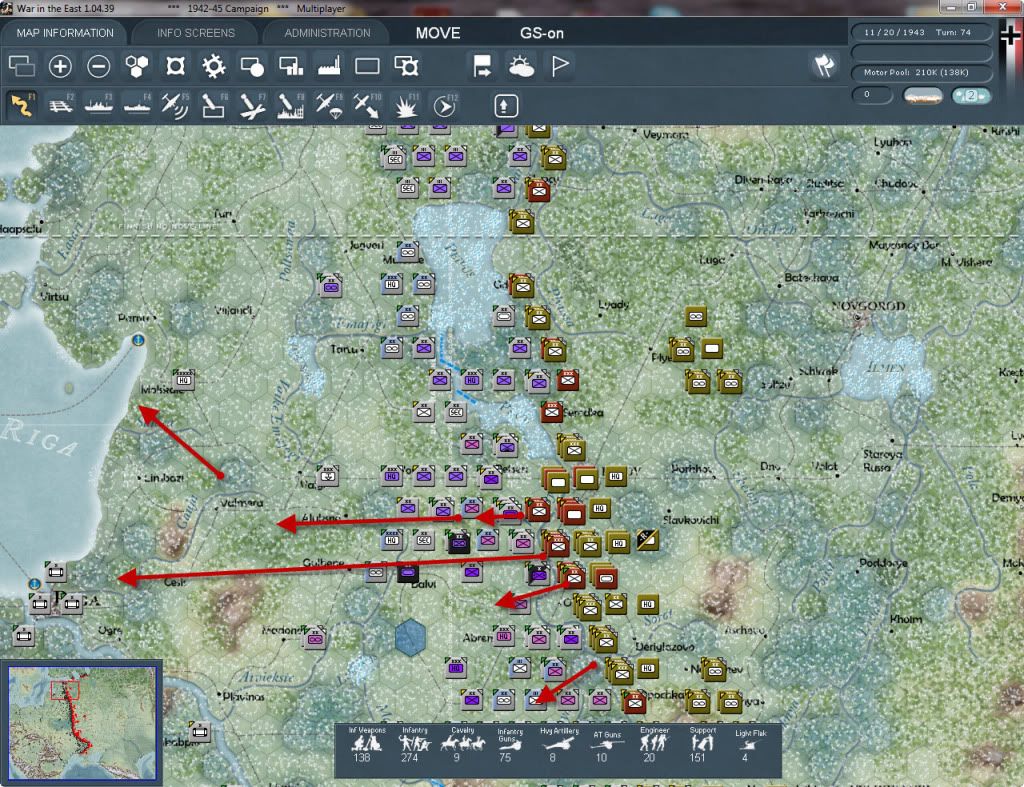Image resolution: width=1024 pixels, height=787 pixels.
Task: Switch to the MAP INFORMATION tab
Action: tap(65, 33)
